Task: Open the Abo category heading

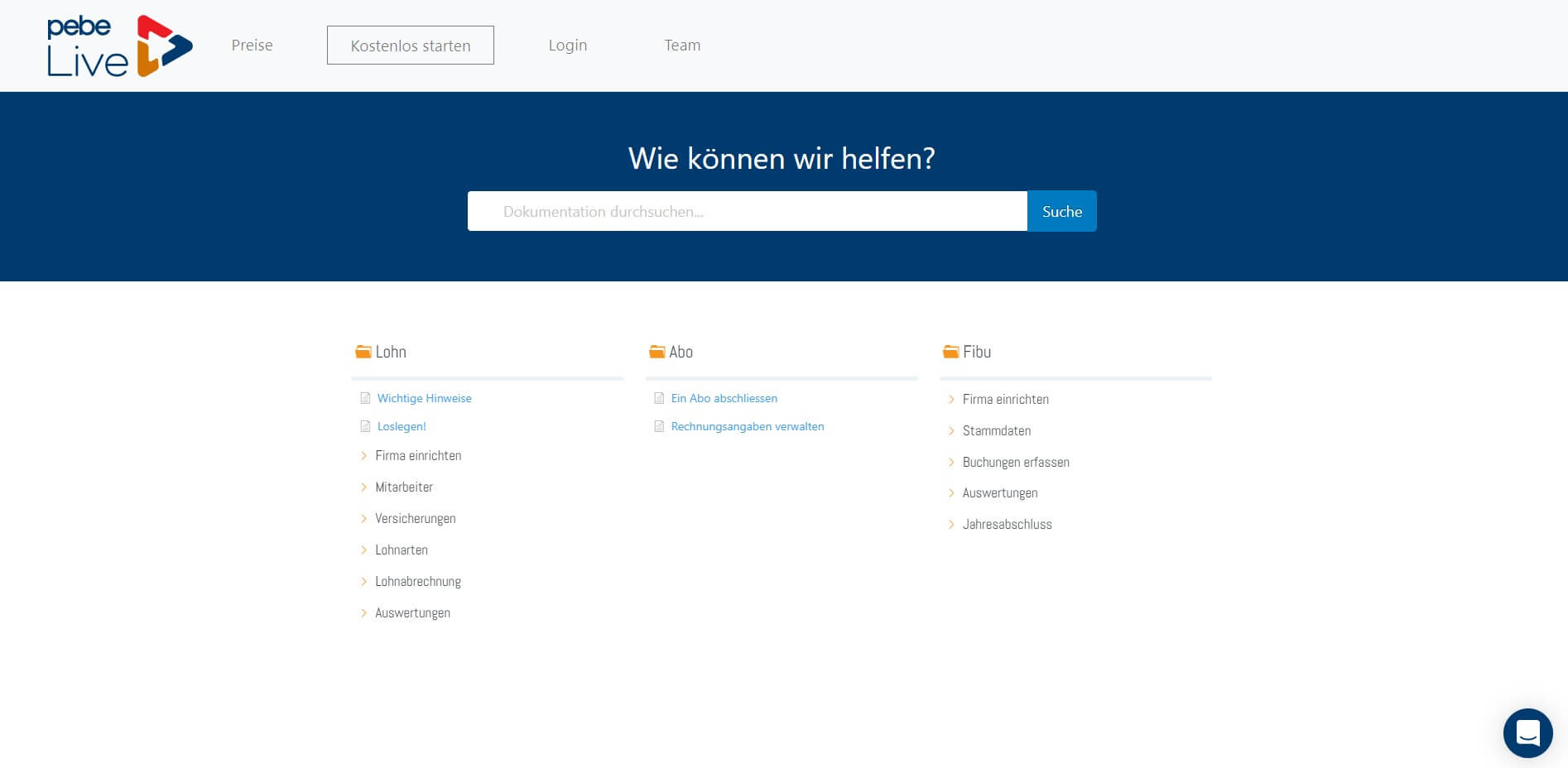Action: pos(681,352)
